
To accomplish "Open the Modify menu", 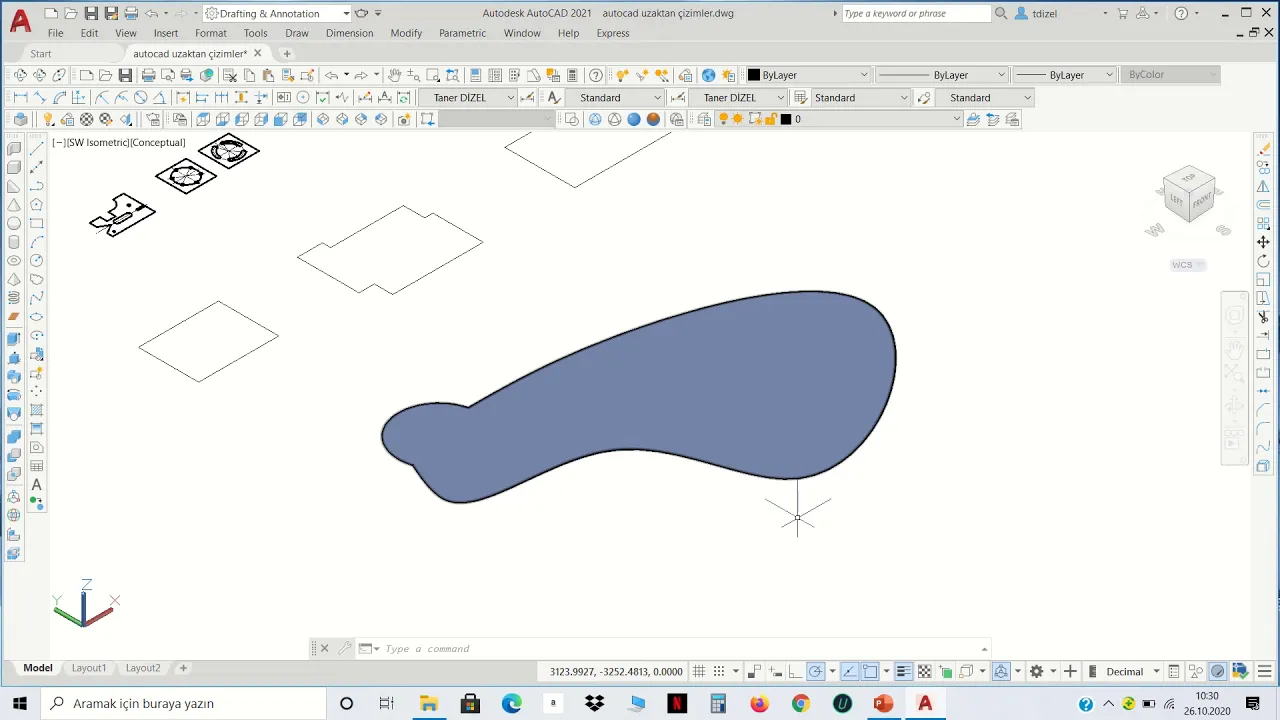I will click(x=406, y=33).
